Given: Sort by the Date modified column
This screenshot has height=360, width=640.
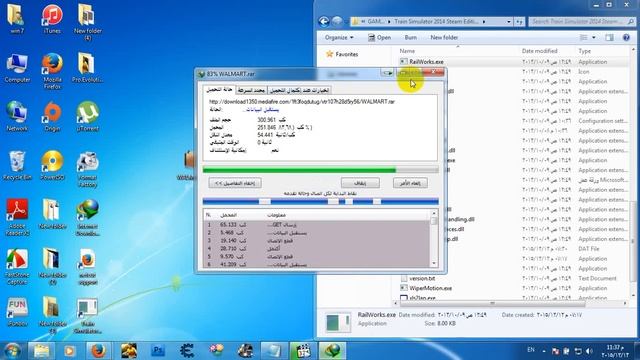Looking at the screenshot, I should pos(539,51).
